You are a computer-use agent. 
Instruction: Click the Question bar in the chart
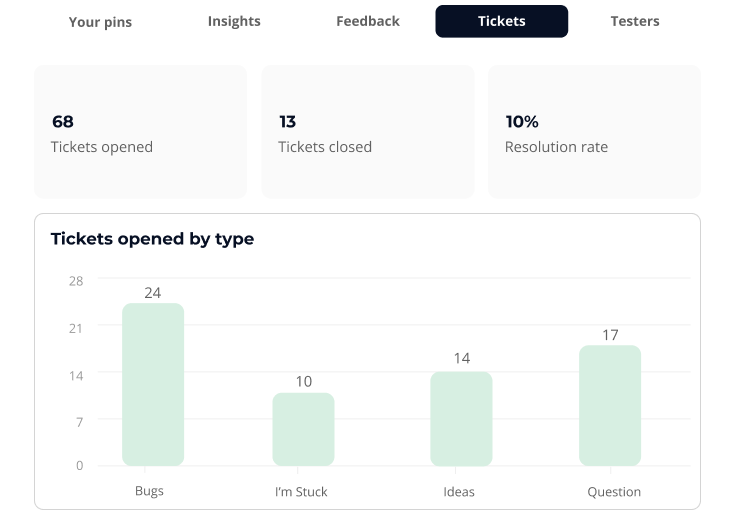(x=610, y=406)
